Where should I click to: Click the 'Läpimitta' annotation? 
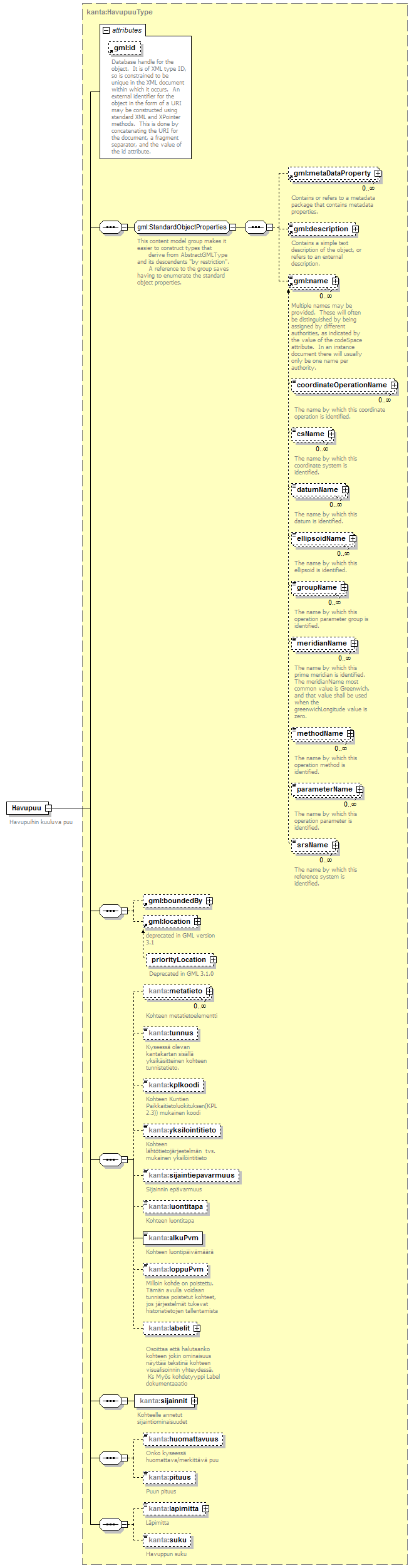[157, 1522]
